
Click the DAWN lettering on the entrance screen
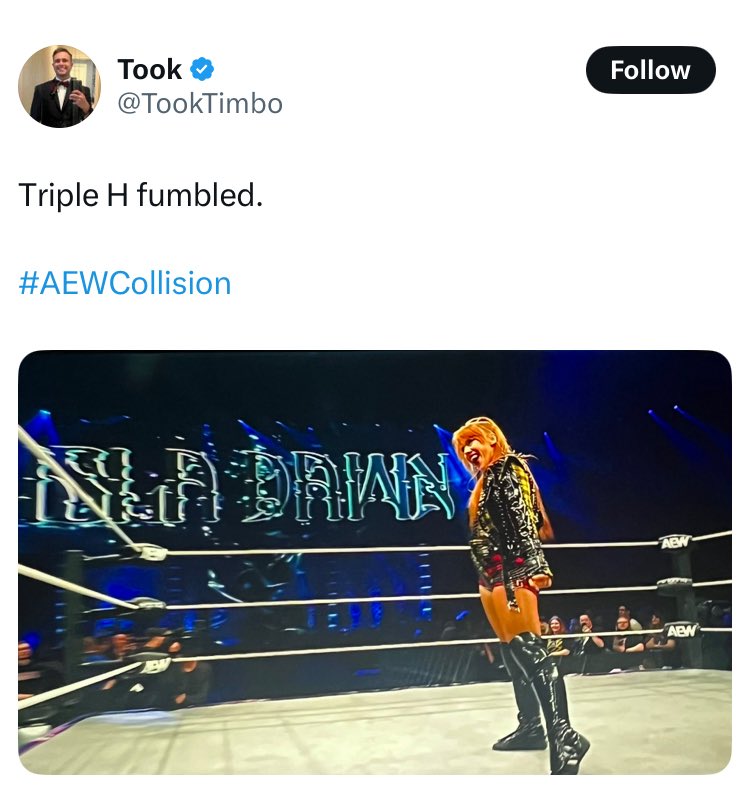click(347, 486)
